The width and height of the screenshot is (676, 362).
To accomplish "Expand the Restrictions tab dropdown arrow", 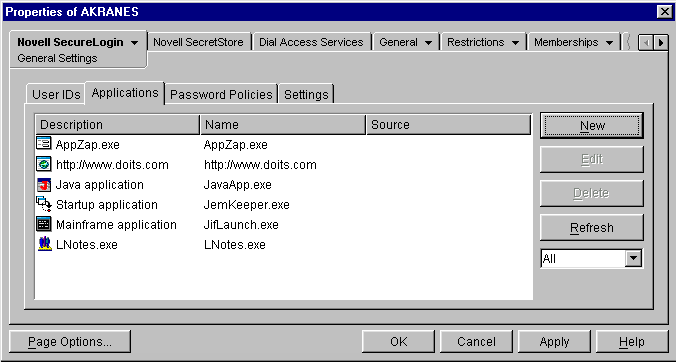I will tap(515, 43).
